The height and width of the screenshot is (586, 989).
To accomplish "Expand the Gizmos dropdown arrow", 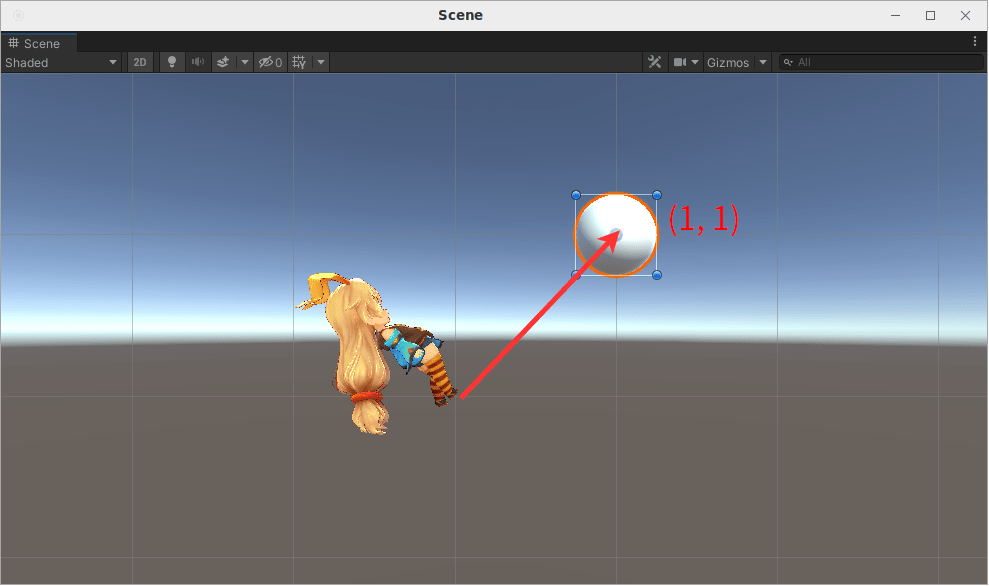I will click(763, 62).
